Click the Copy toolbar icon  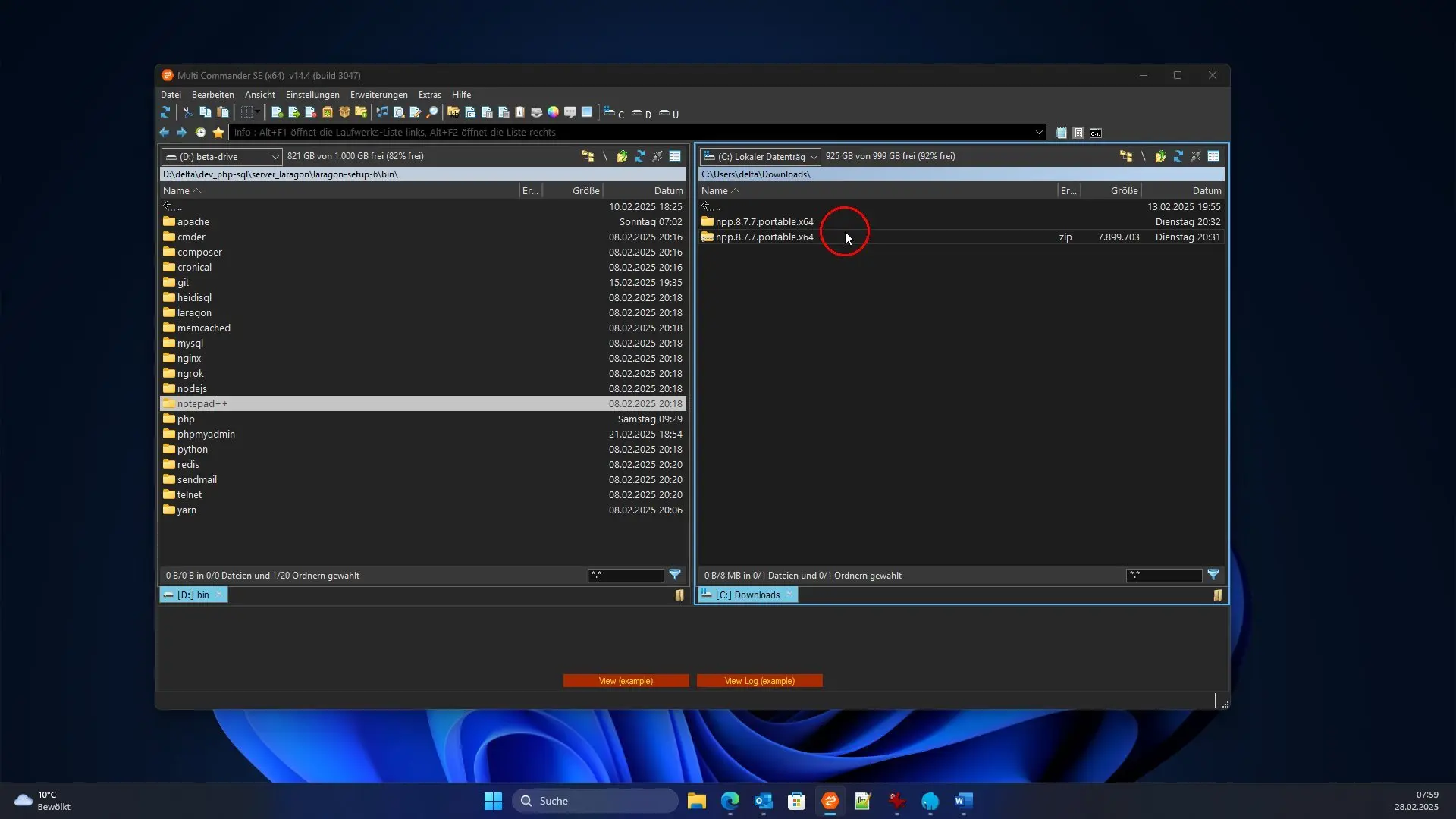pos(205,112)
